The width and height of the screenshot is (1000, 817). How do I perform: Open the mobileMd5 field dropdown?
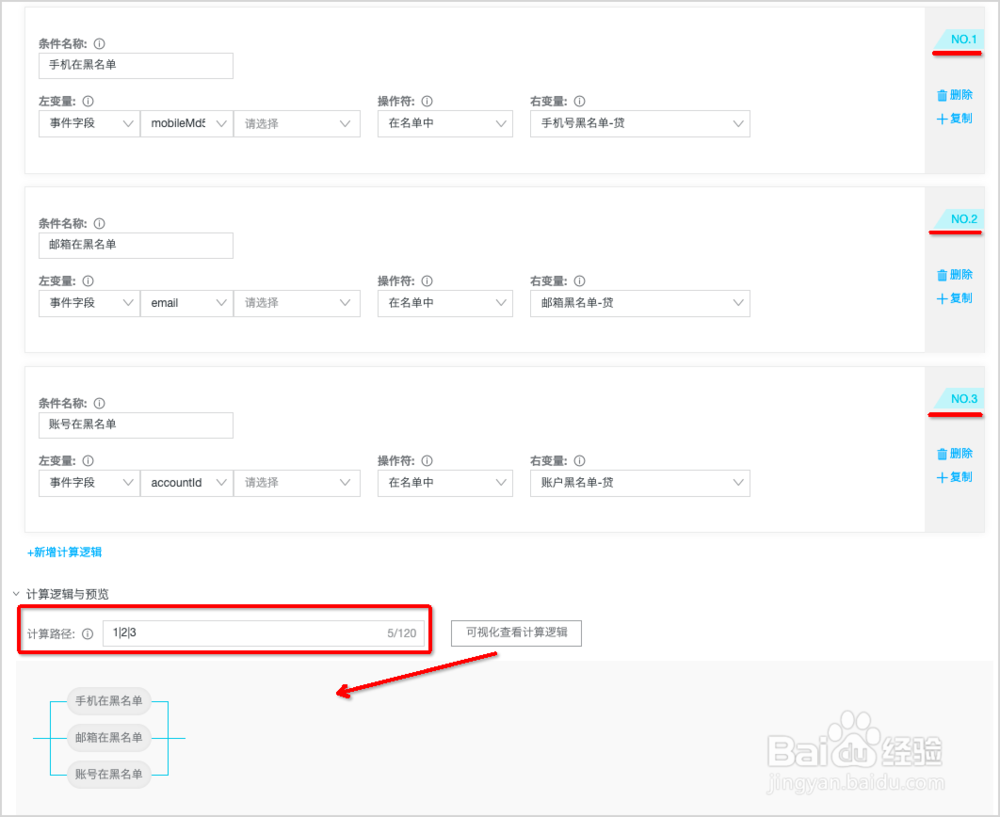point(186,123)
